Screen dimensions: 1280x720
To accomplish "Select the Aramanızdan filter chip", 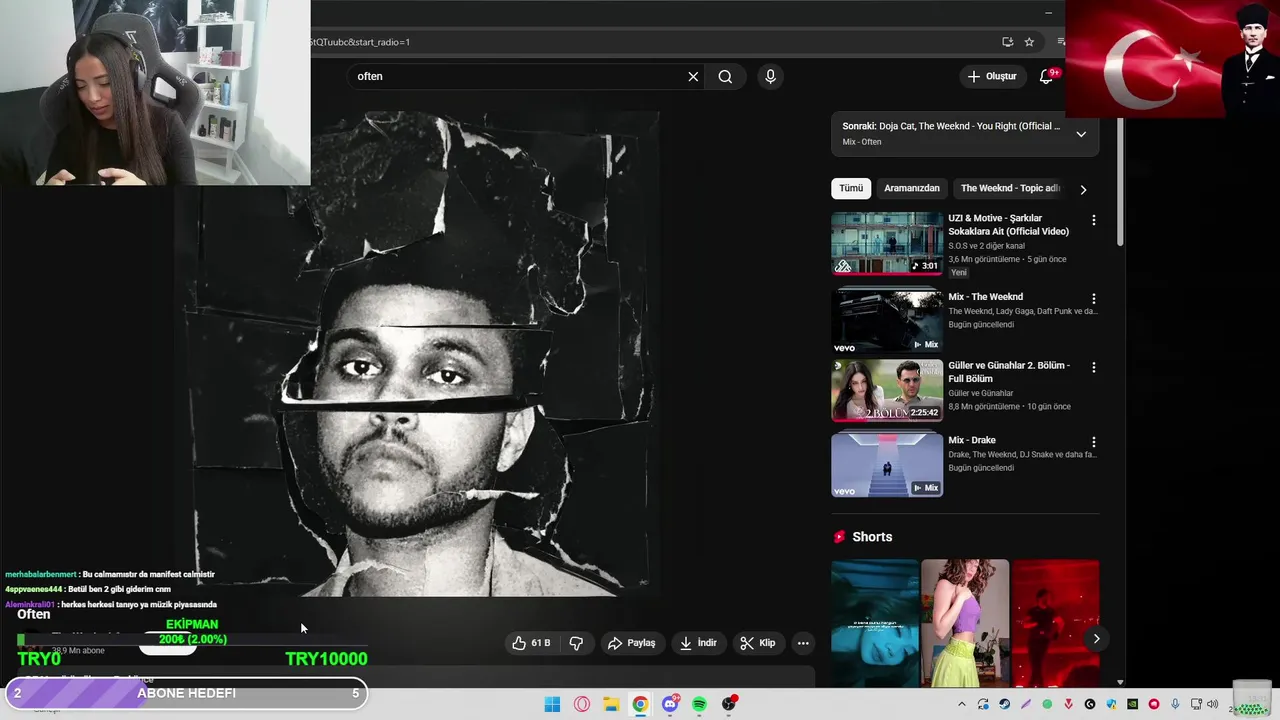I will [x=912, y=188].
